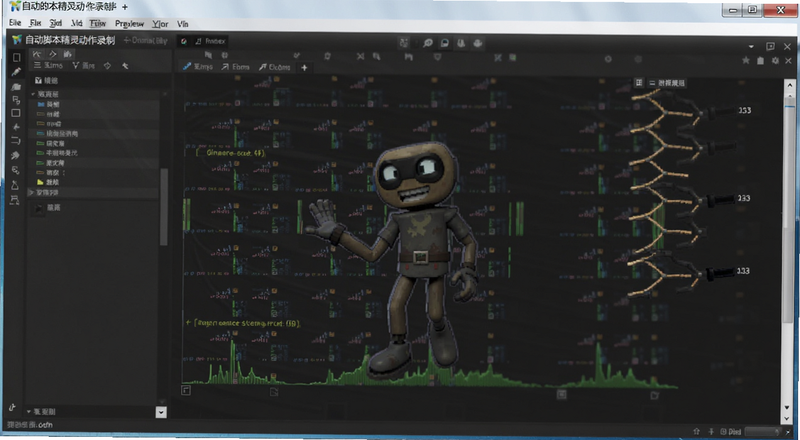
Task: Open the list menu labeled Xims in panel
Action: 48,66
